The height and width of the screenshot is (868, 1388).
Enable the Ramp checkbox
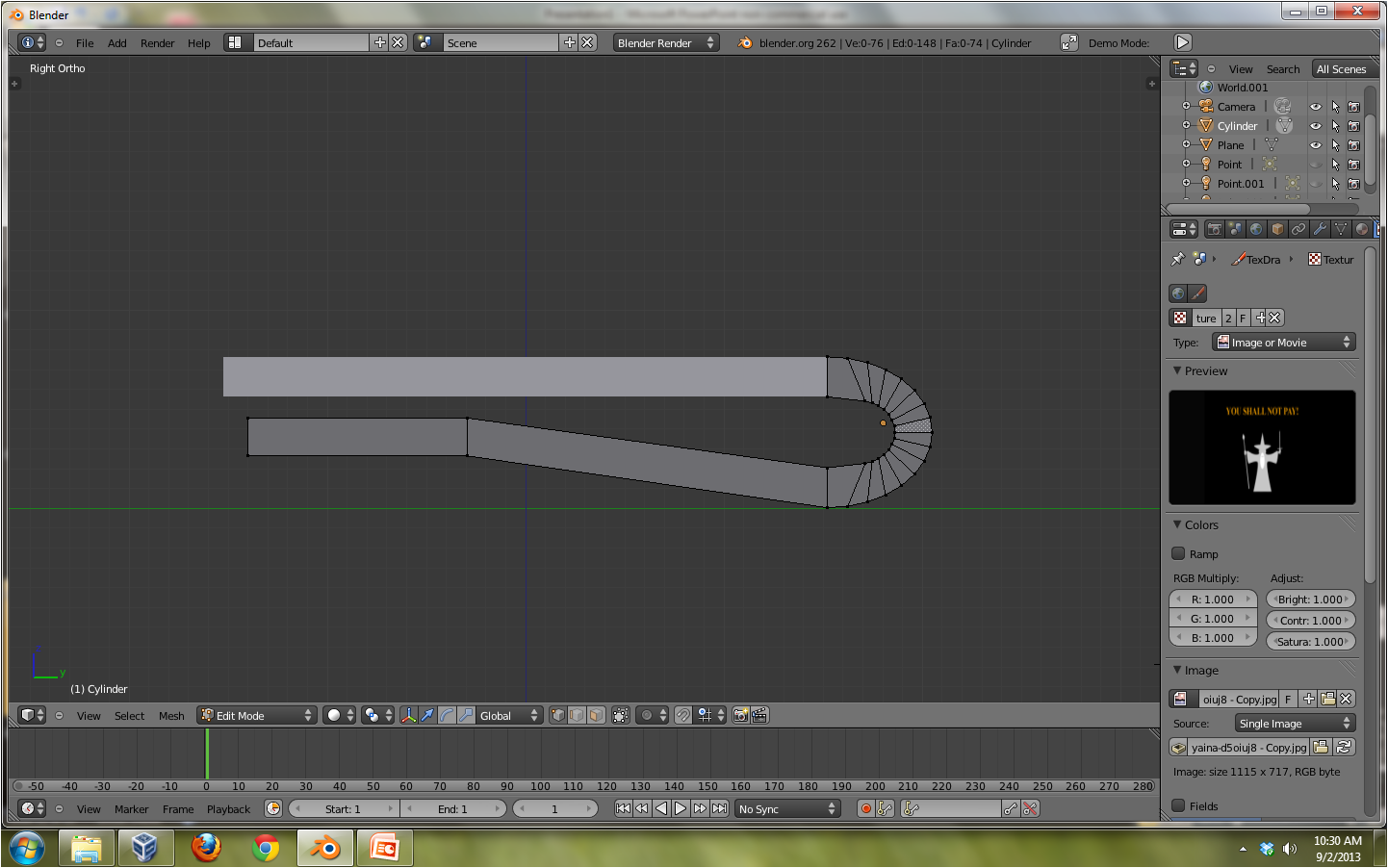(x=1178, y=553)
